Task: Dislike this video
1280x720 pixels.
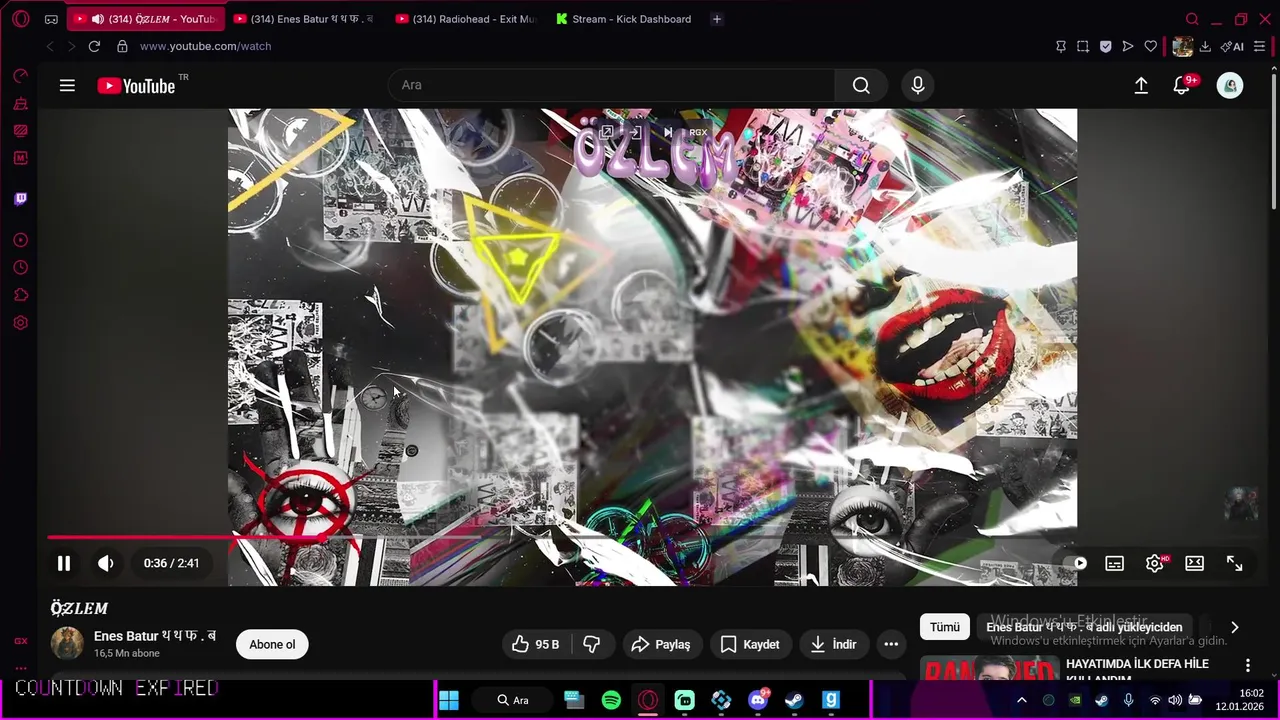Action: tap(591, 645)
